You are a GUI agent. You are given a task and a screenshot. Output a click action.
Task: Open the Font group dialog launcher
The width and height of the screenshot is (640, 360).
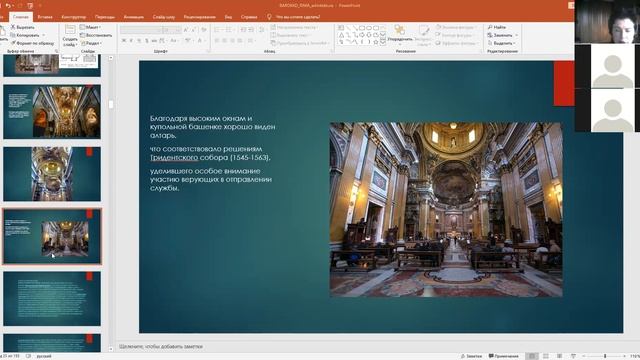[208, 51]
